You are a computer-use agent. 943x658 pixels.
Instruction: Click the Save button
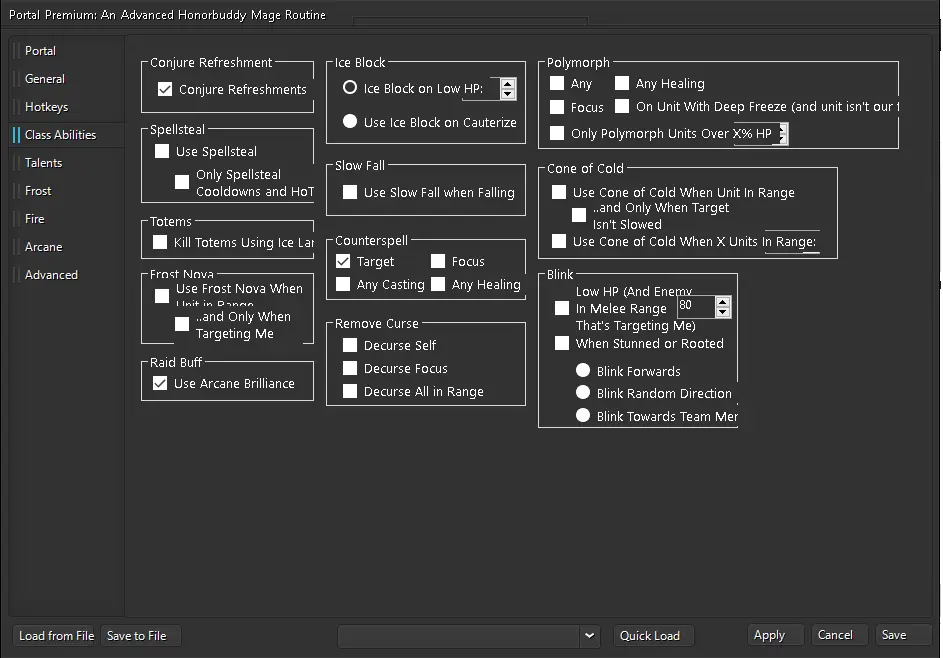903,635
